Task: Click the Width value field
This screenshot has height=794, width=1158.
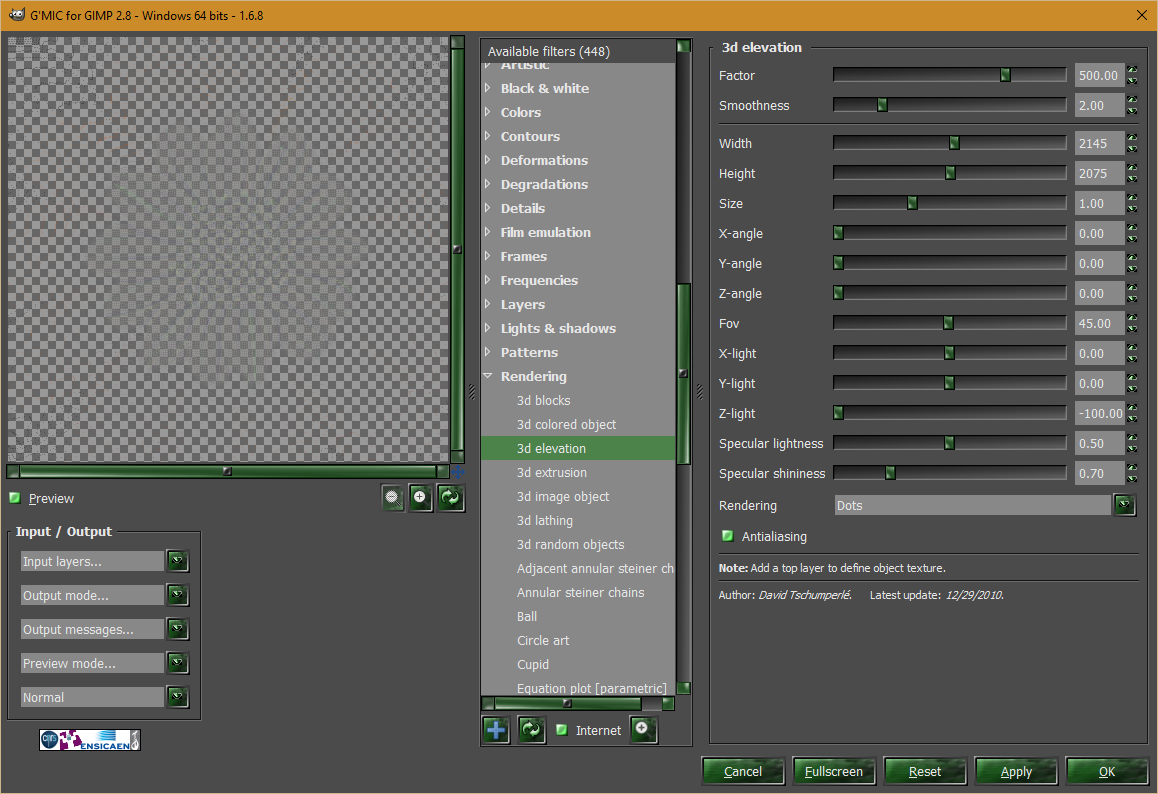Action: coord(1099,143)
